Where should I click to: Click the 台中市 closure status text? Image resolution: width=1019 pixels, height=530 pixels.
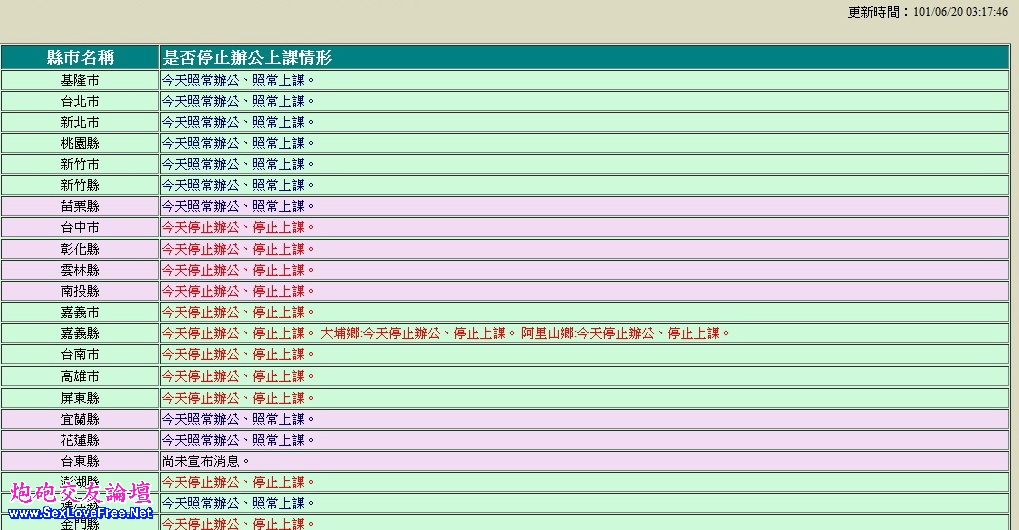(238, 227)
